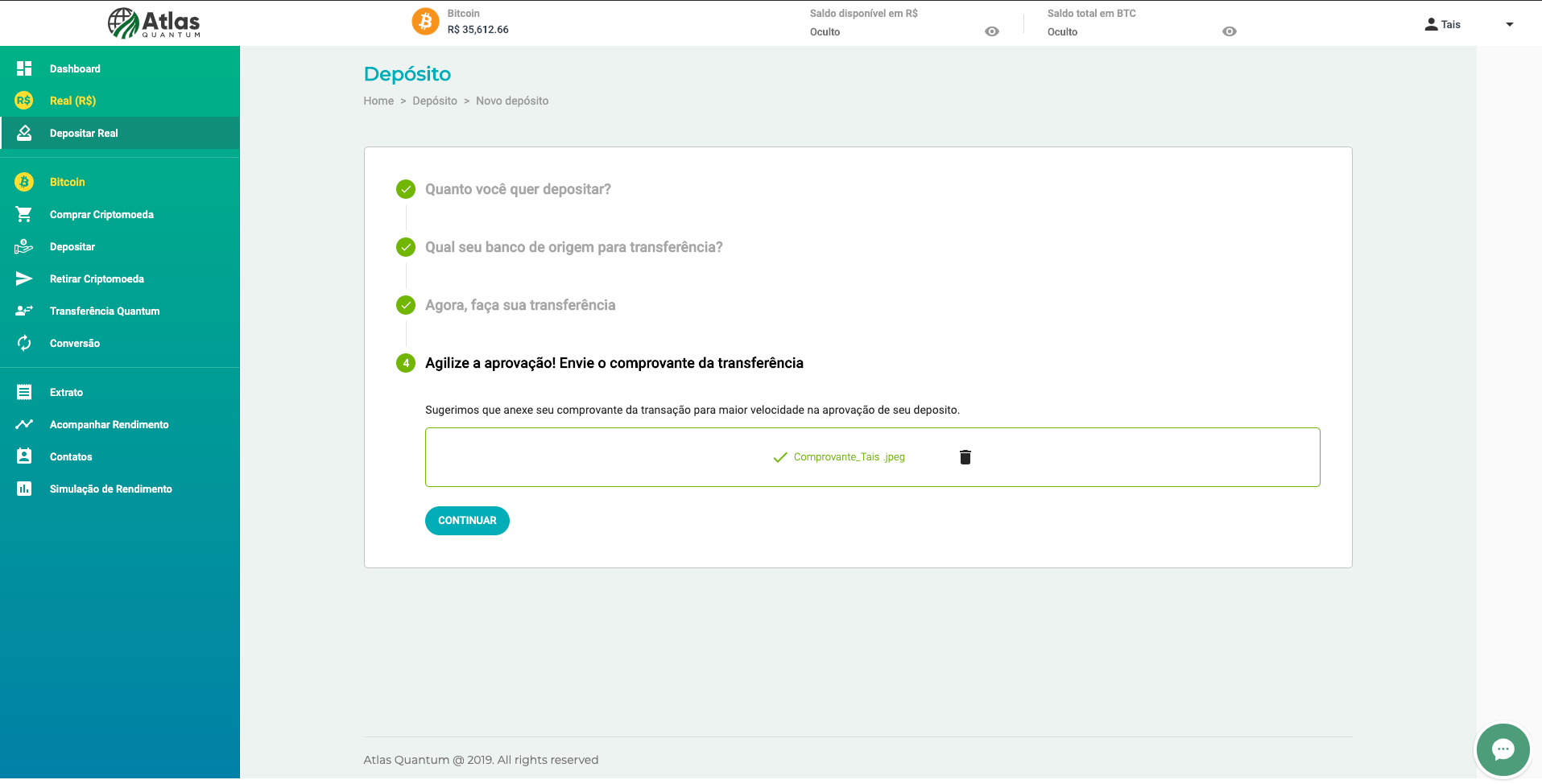The width and height of the screenshot is (1542, 784).
Task: Click the yellow Bitcoin sidebar icon
Action: [24, 182]
